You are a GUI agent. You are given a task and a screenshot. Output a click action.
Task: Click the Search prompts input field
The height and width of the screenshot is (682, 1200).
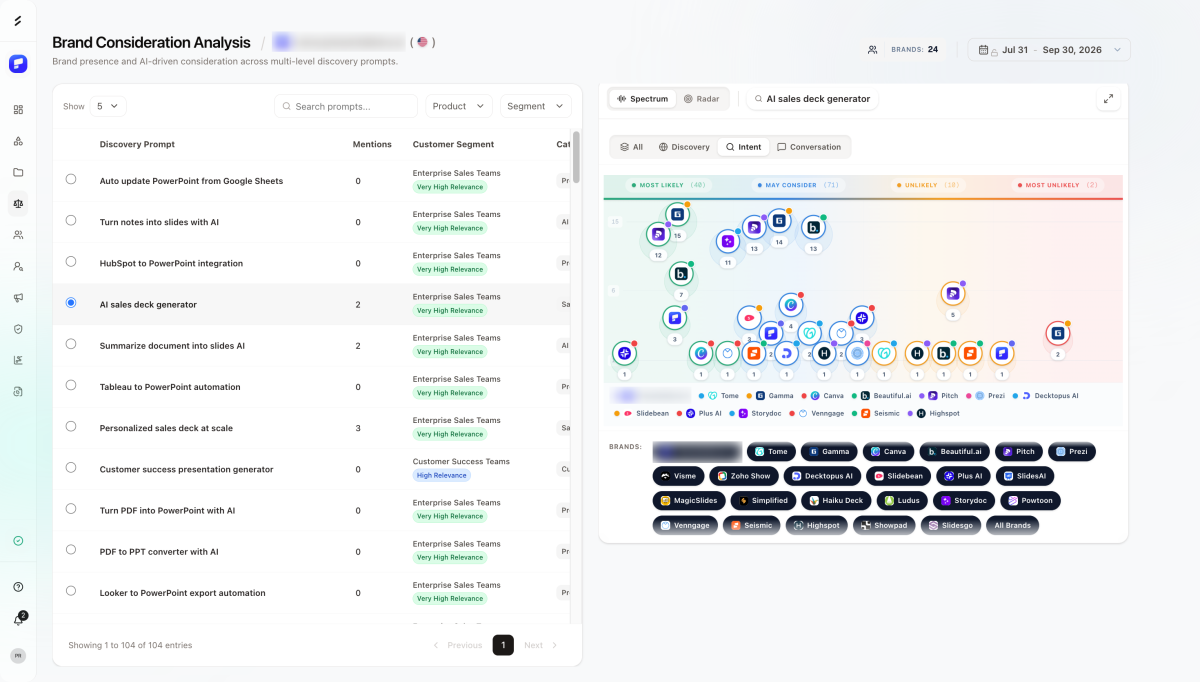click(346, 106)
